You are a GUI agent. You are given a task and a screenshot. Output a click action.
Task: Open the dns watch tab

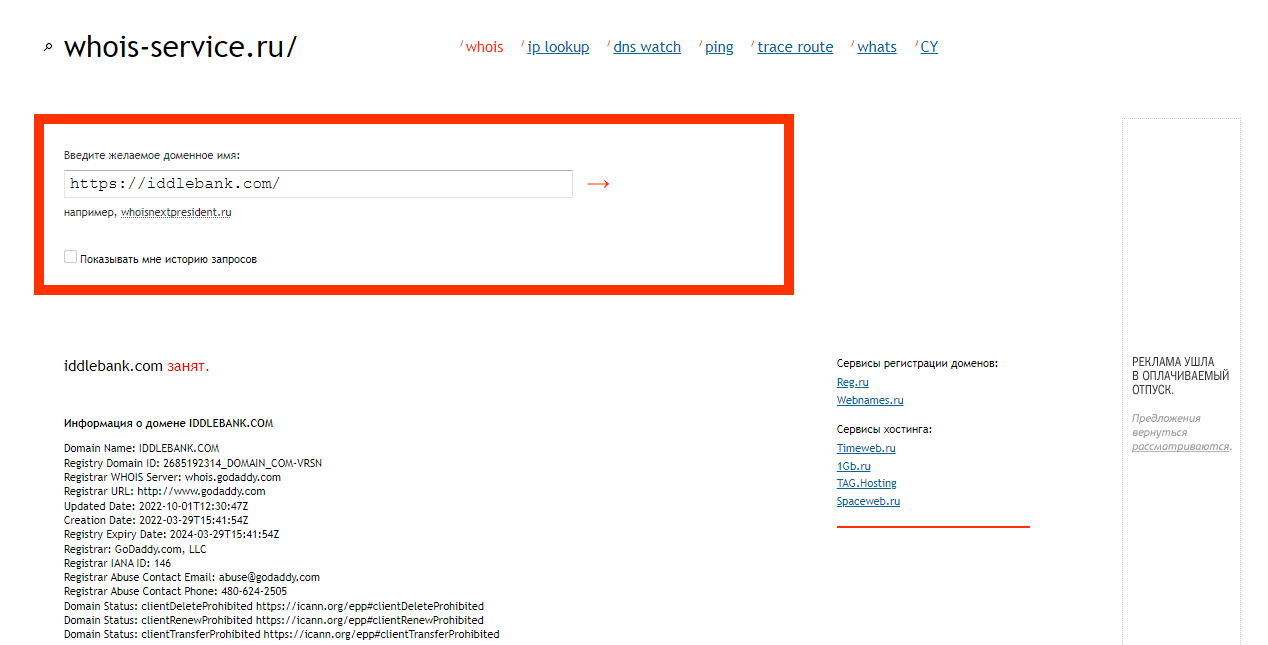(646, 47)
